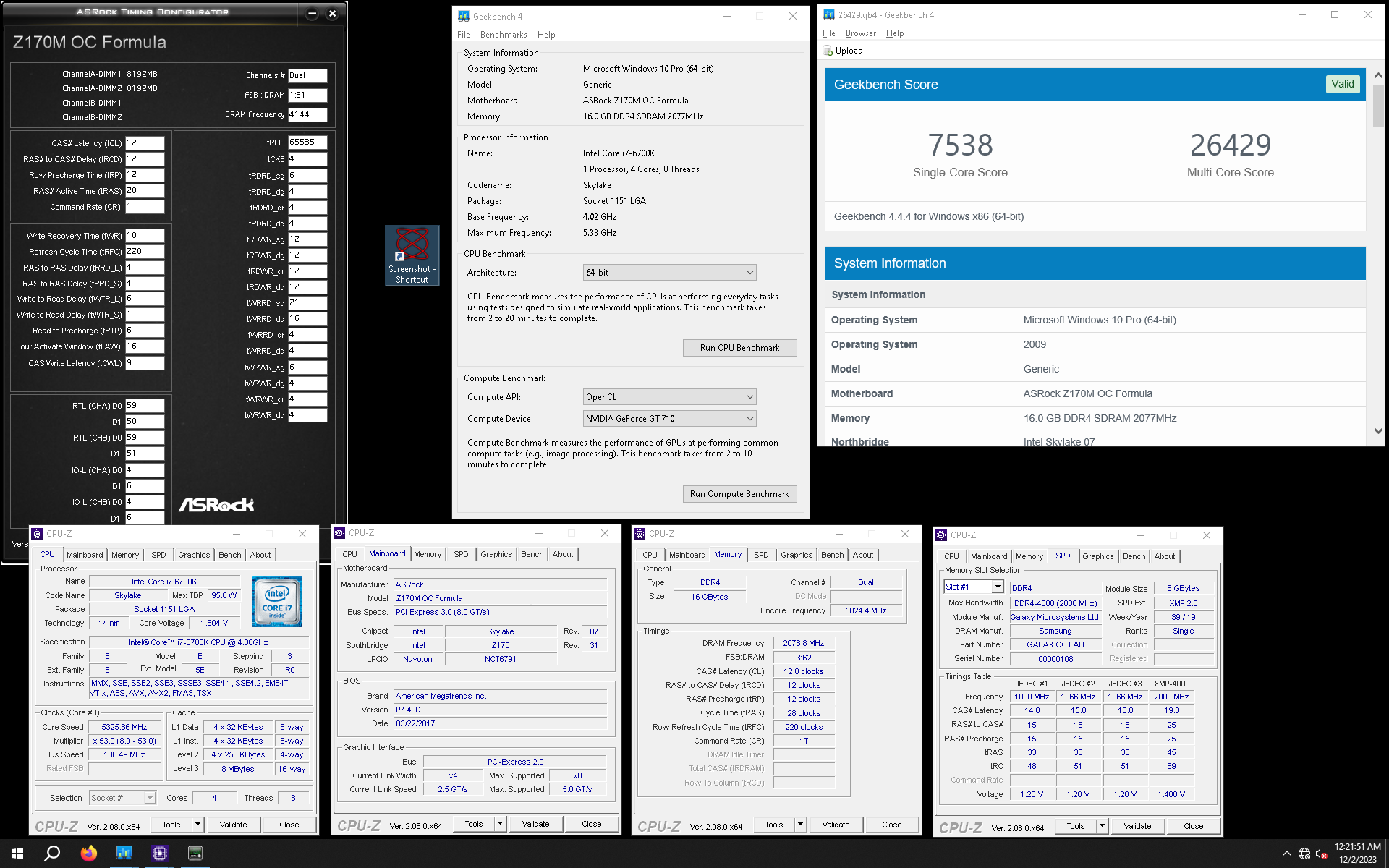Open the network tray icon

click(1304, 854)
